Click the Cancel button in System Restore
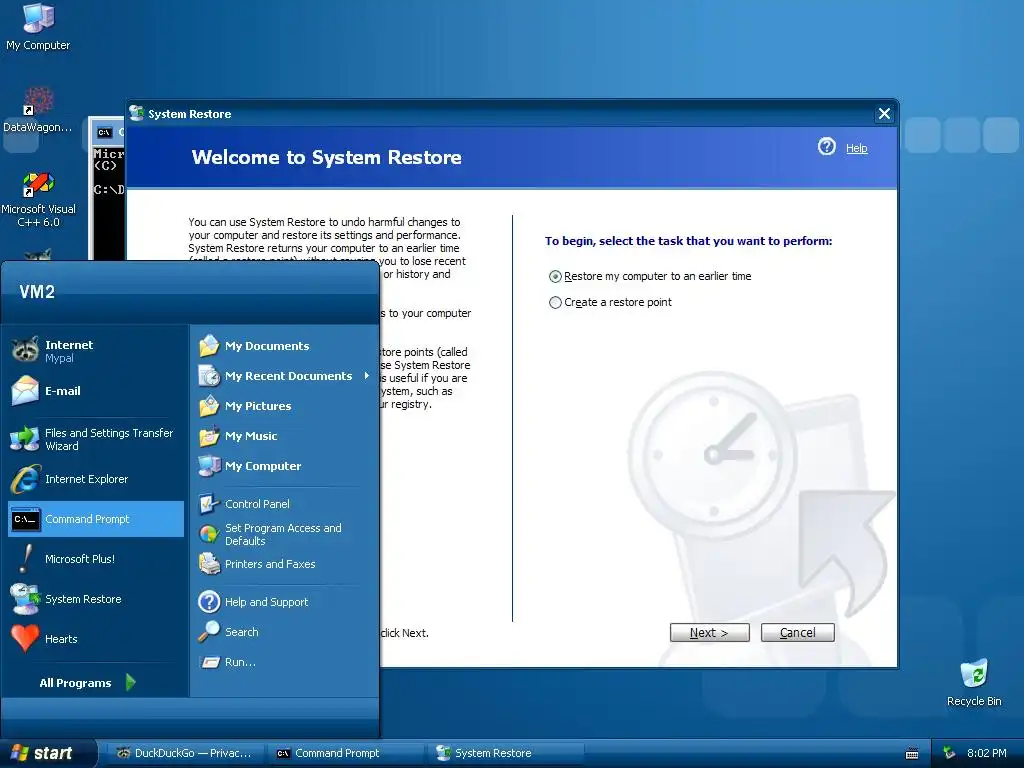1024x768 pixels. 797,632
